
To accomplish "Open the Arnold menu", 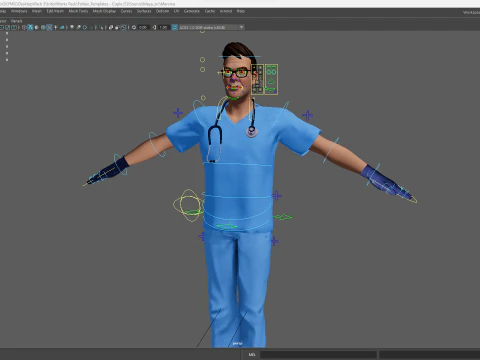I will pyautogui.click(x=226, y=11).
